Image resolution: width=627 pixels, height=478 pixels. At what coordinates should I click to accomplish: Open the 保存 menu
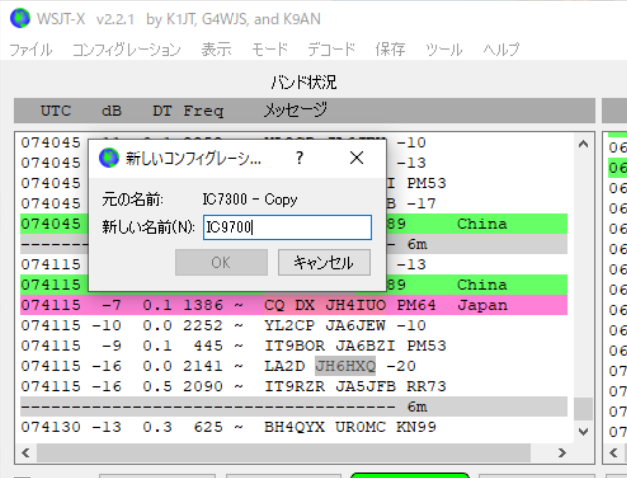click(x=390, y=50)
